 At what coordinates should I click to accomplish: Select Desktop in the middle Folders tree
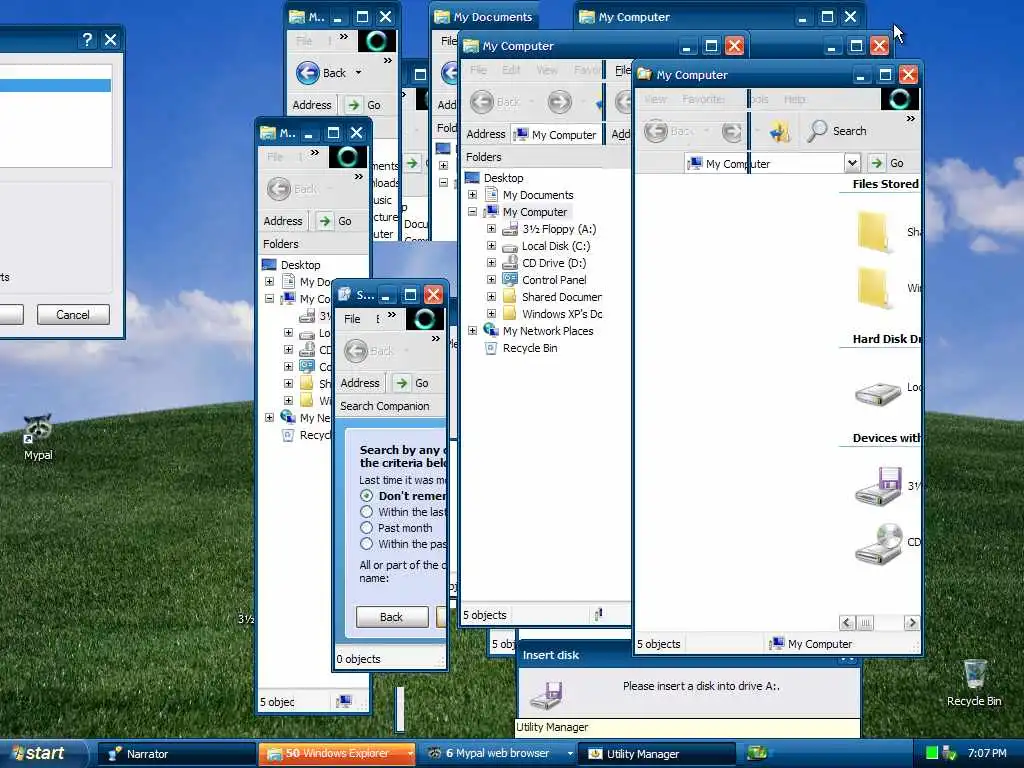click(503, 178)
